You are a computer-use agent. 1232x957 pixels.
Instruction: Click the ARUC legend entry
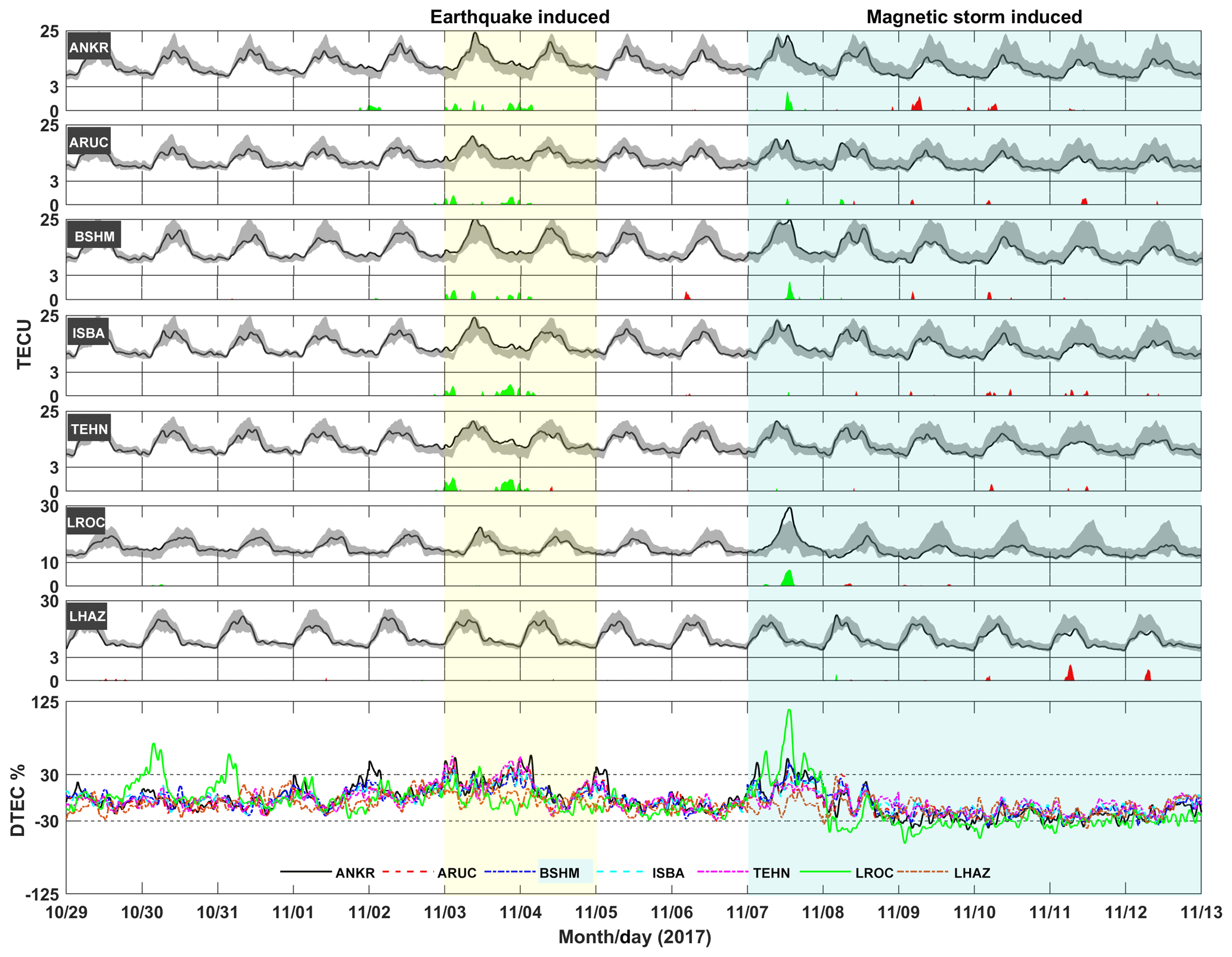click(457, 873)
